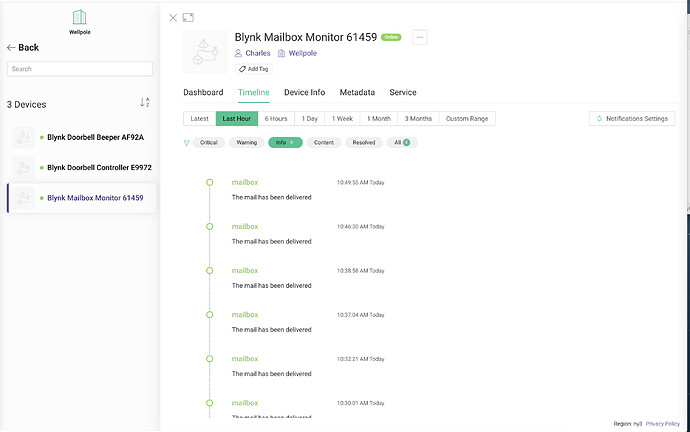Click the Wellpole organization building icon
This screenshot has height=432, width=690.
[79, 18]
